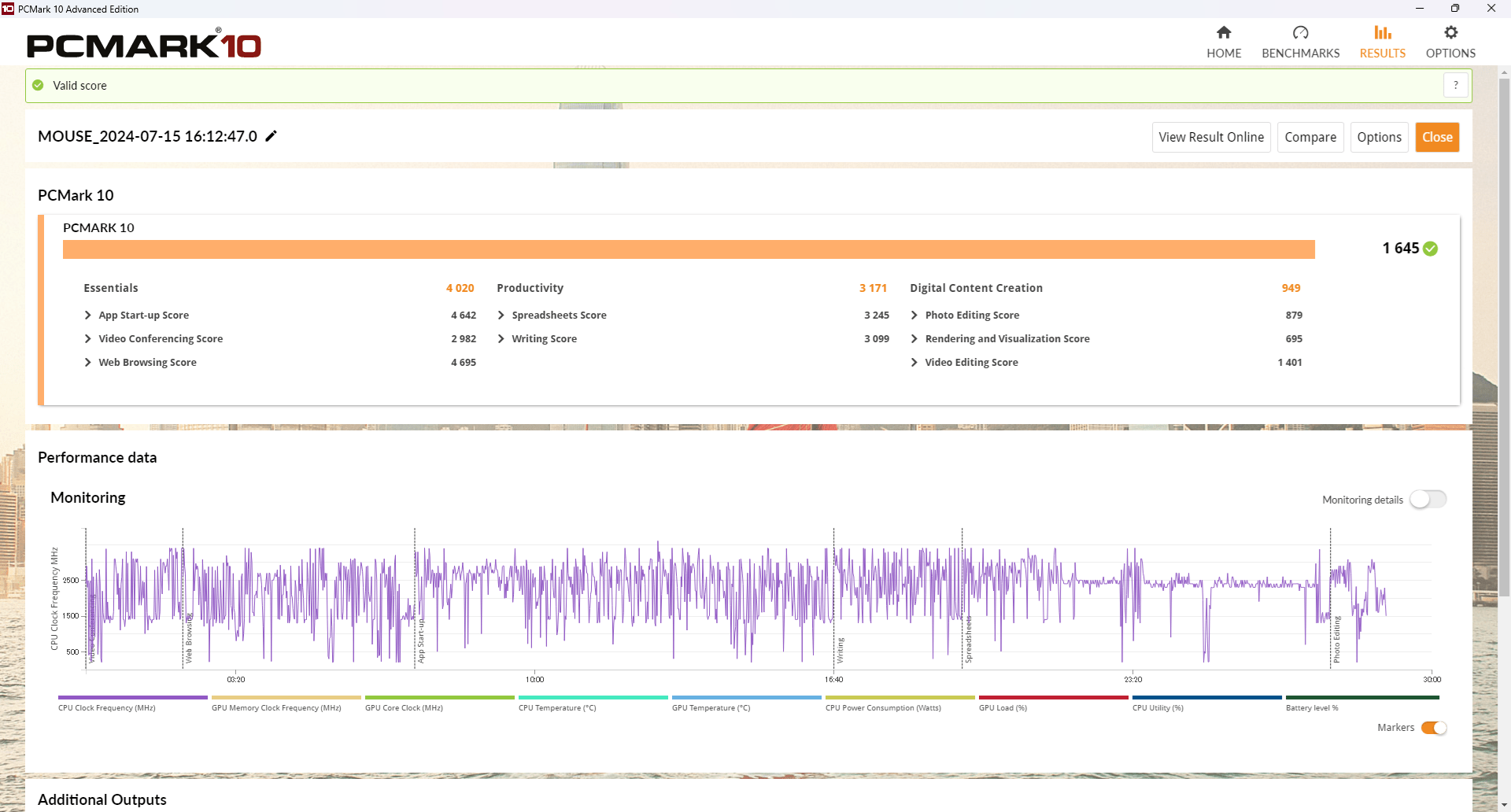Click the Battery level legend color bar

(x=1362, y=697)
